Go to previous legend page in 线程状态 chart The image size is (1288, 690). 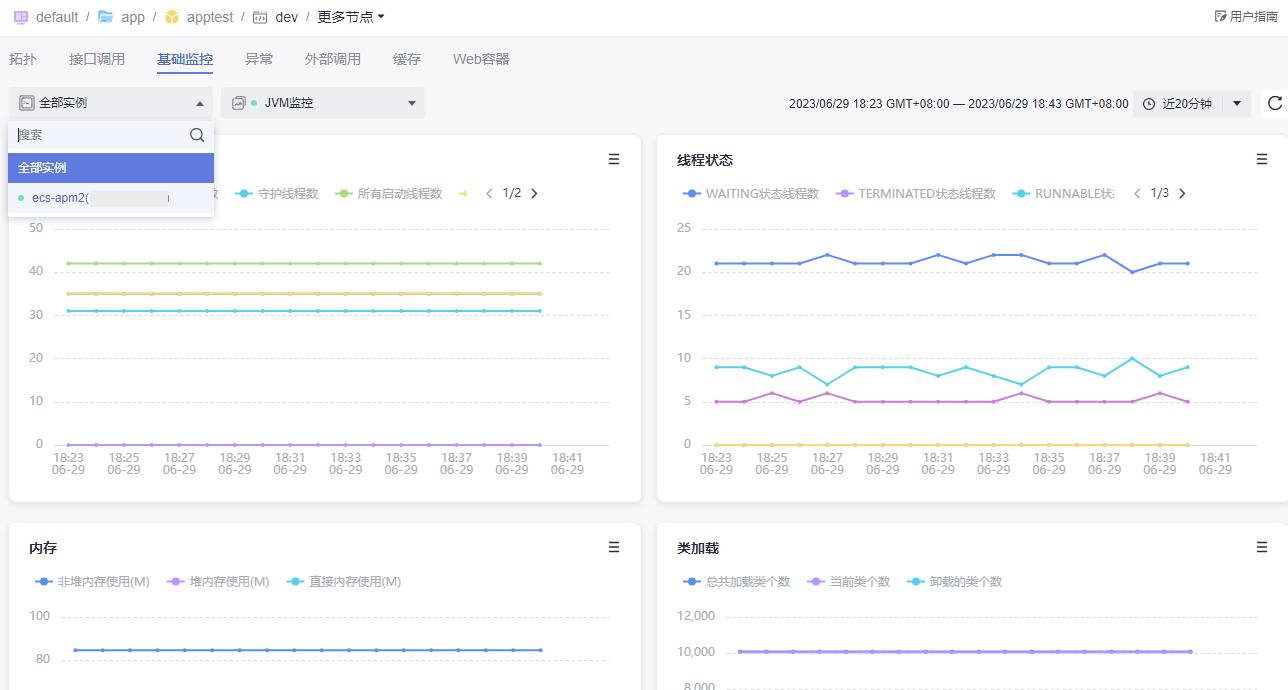click(1137, 193)
